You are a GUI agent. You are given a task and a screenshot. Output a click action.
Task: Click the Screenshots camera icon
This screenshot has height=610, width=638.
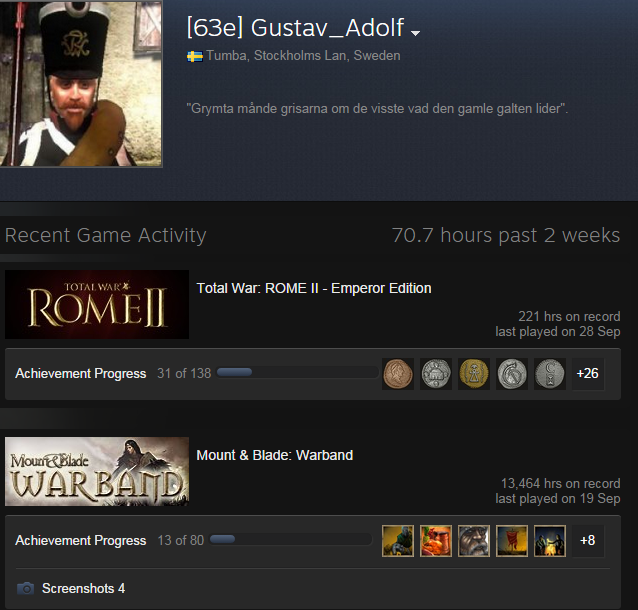pos(26,588)
